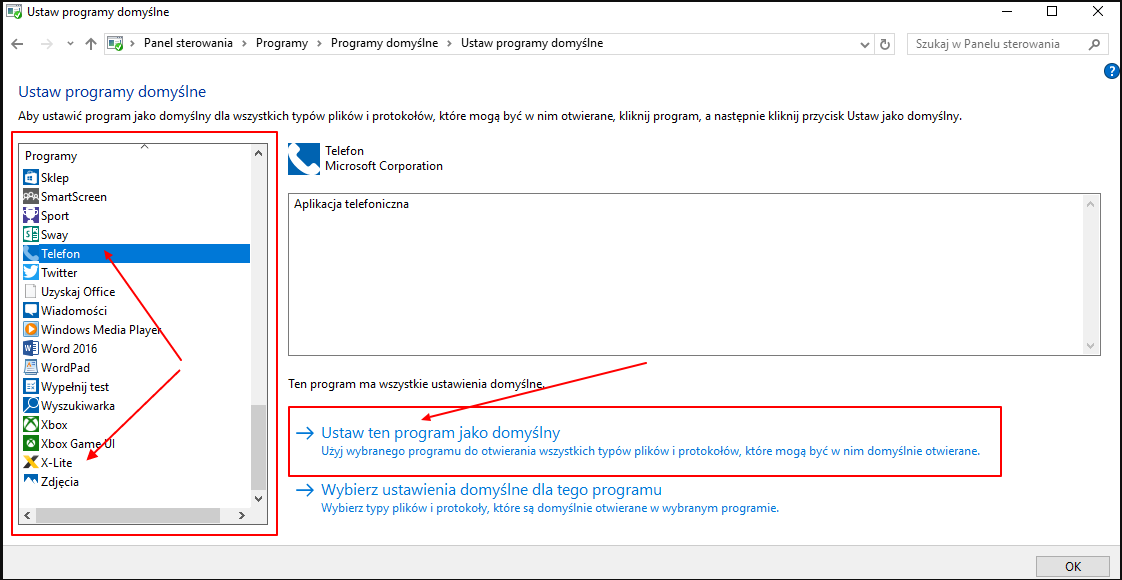The image size is (1122, 580).
Task: Click the Word 2016 icon
Action: click(x=31, y=348)
